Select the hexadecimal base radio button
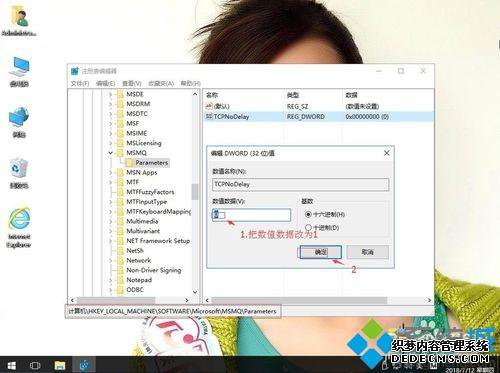This screenshot has height=373, width=500. (x=308, y=214)
